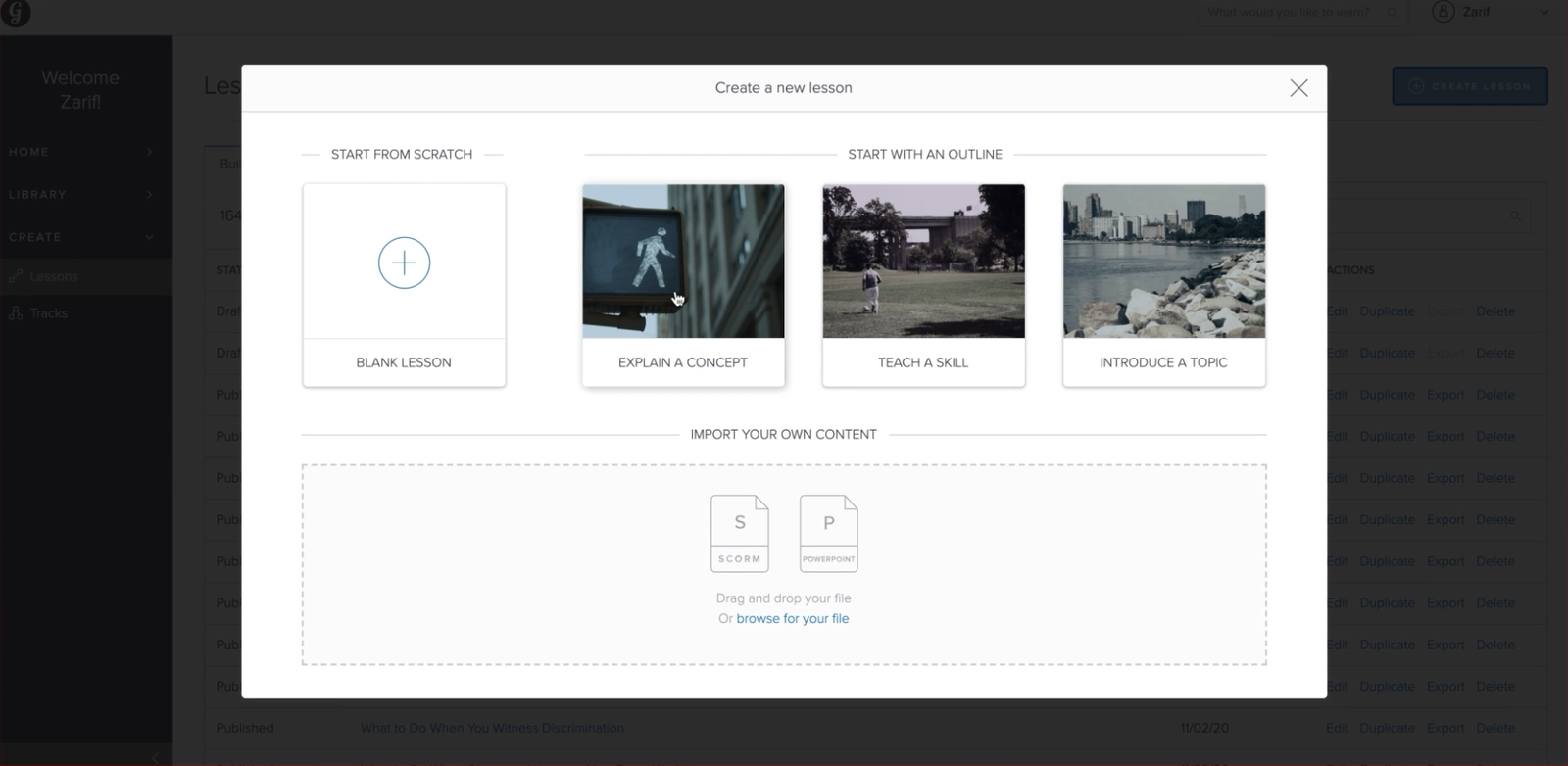Duplicate the Witness Discrimination lesson

(x=1387, y=729)
